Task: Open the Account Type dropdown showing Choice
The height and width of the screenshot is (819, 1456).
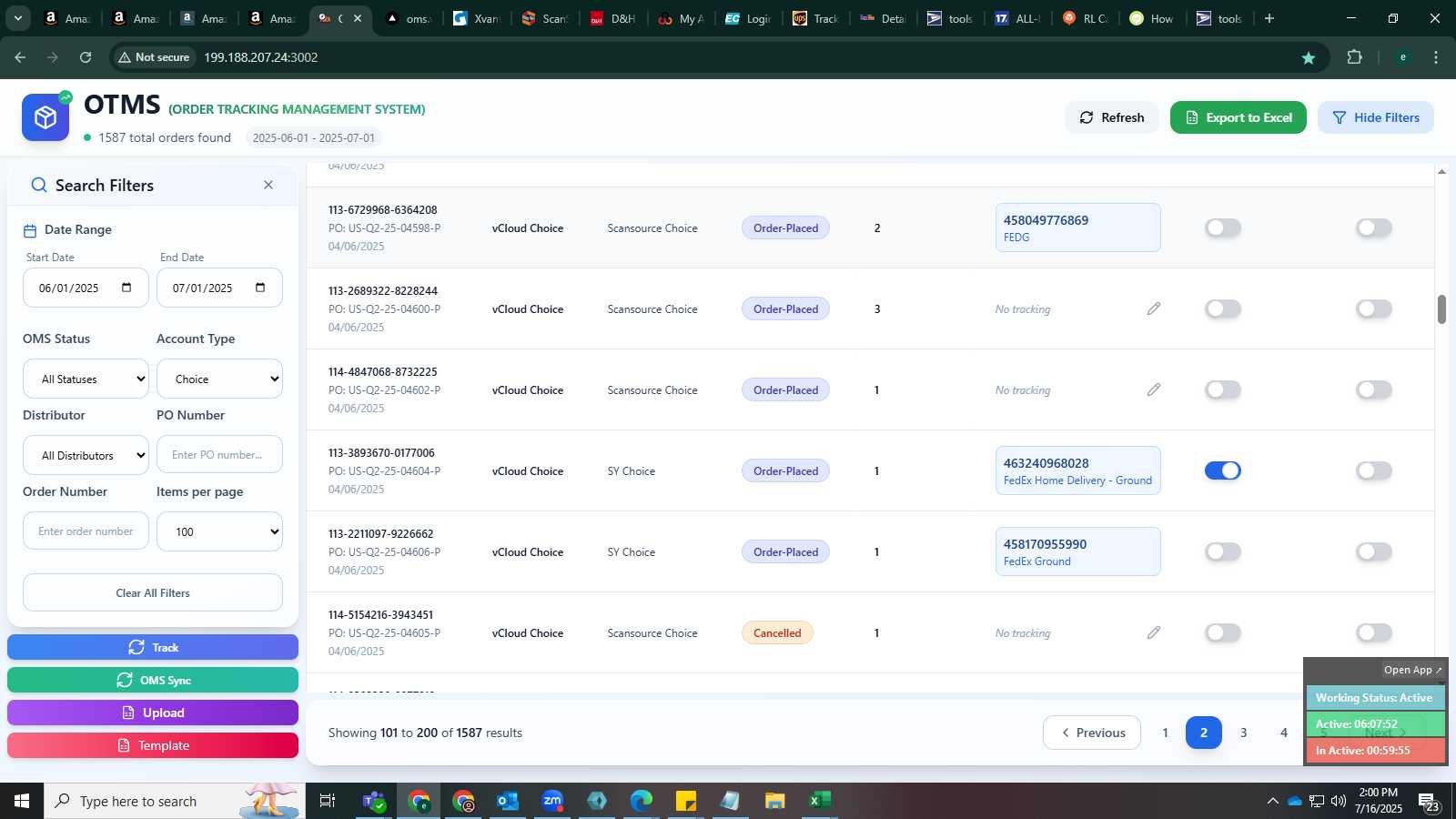Action: (x=219, y=379)
